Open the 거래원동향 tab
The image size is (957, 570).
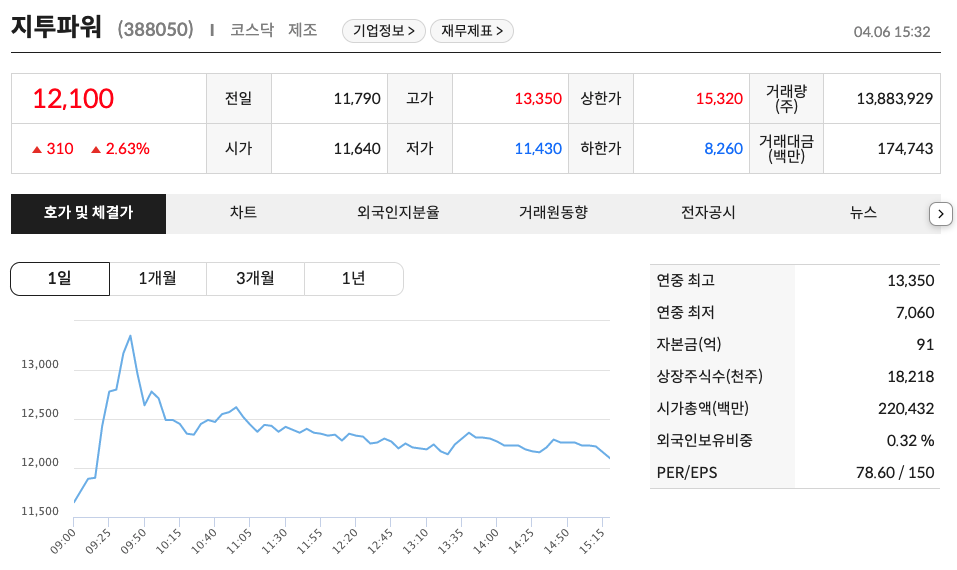(553, 213)
